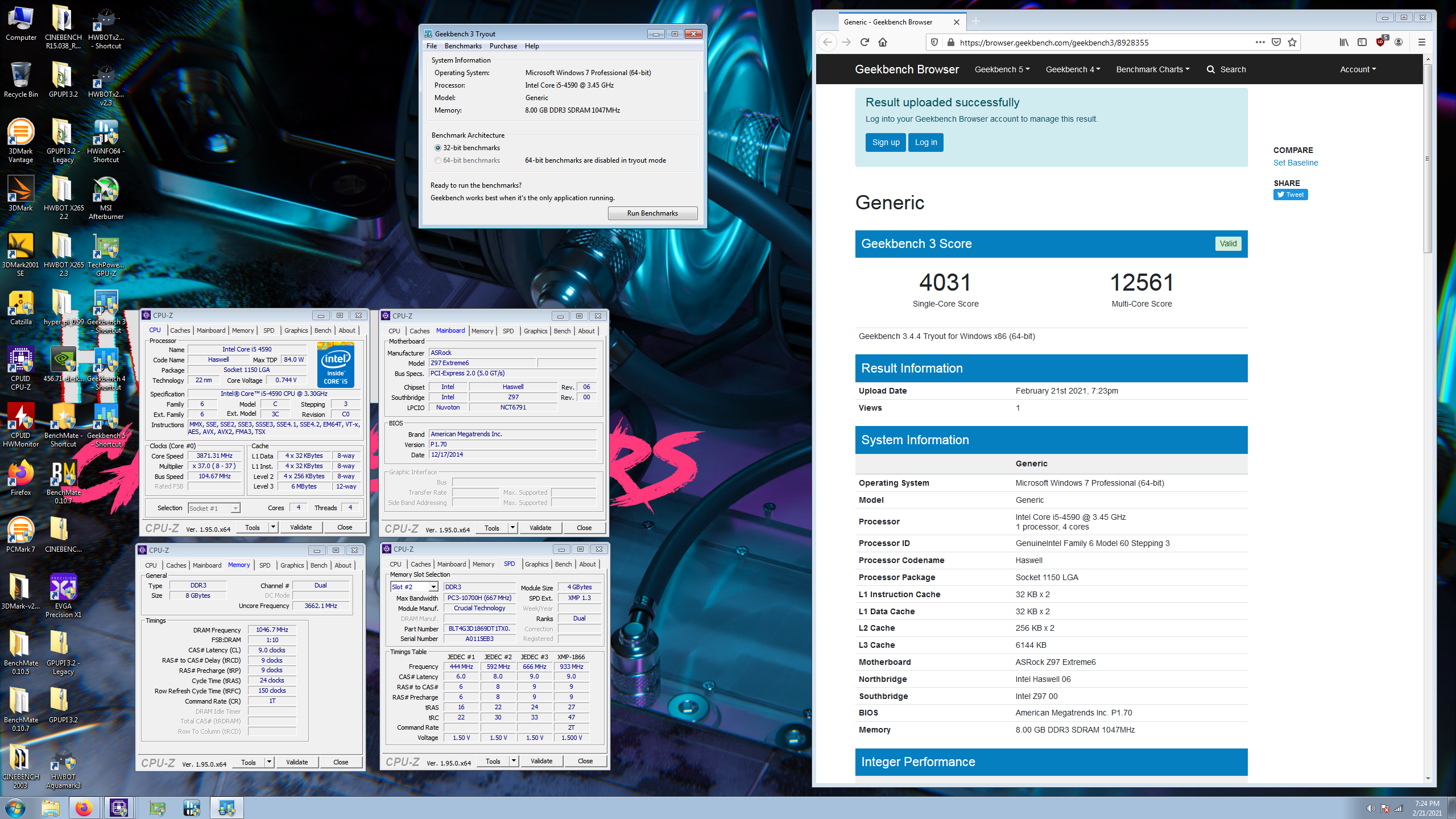Launch the MSI Afterburner desktop icon

(106, 197)
